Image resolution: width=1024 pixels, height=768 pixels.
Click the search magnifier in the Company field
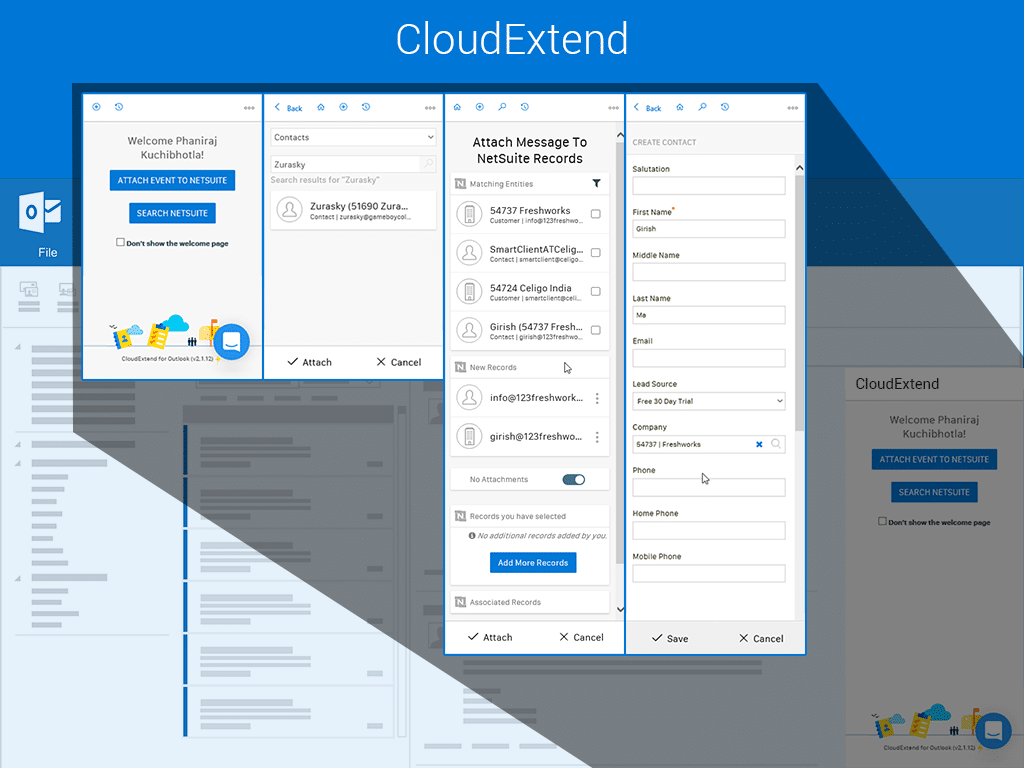776,444
